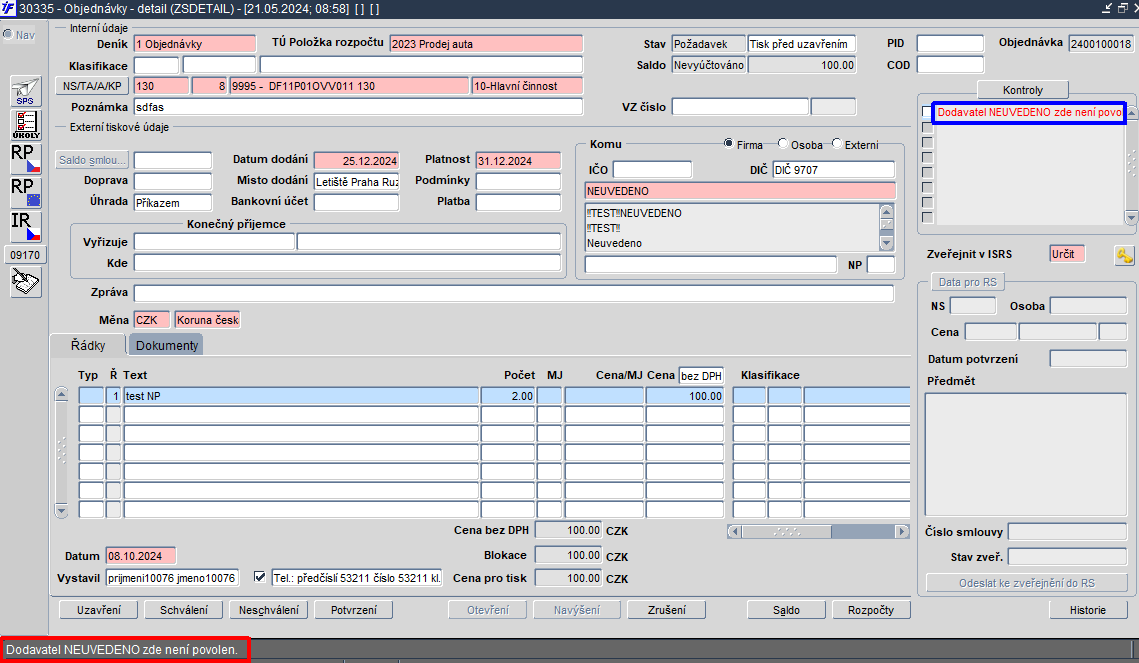
Task: Open the SPS paper plane icon
Action: tap(25, 91)
